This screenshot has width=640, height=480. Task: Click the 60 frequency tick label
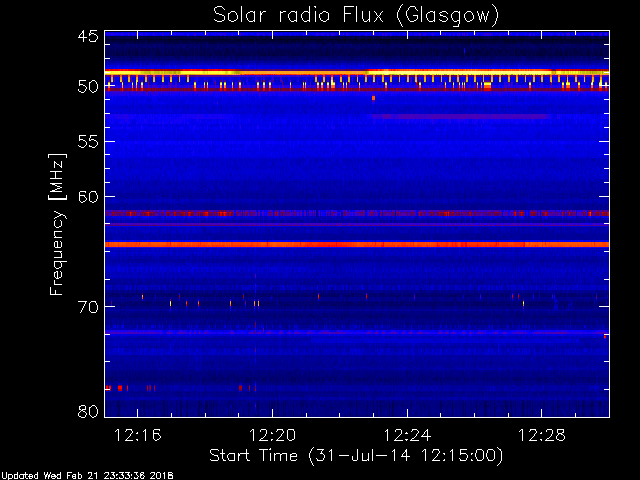88,197
